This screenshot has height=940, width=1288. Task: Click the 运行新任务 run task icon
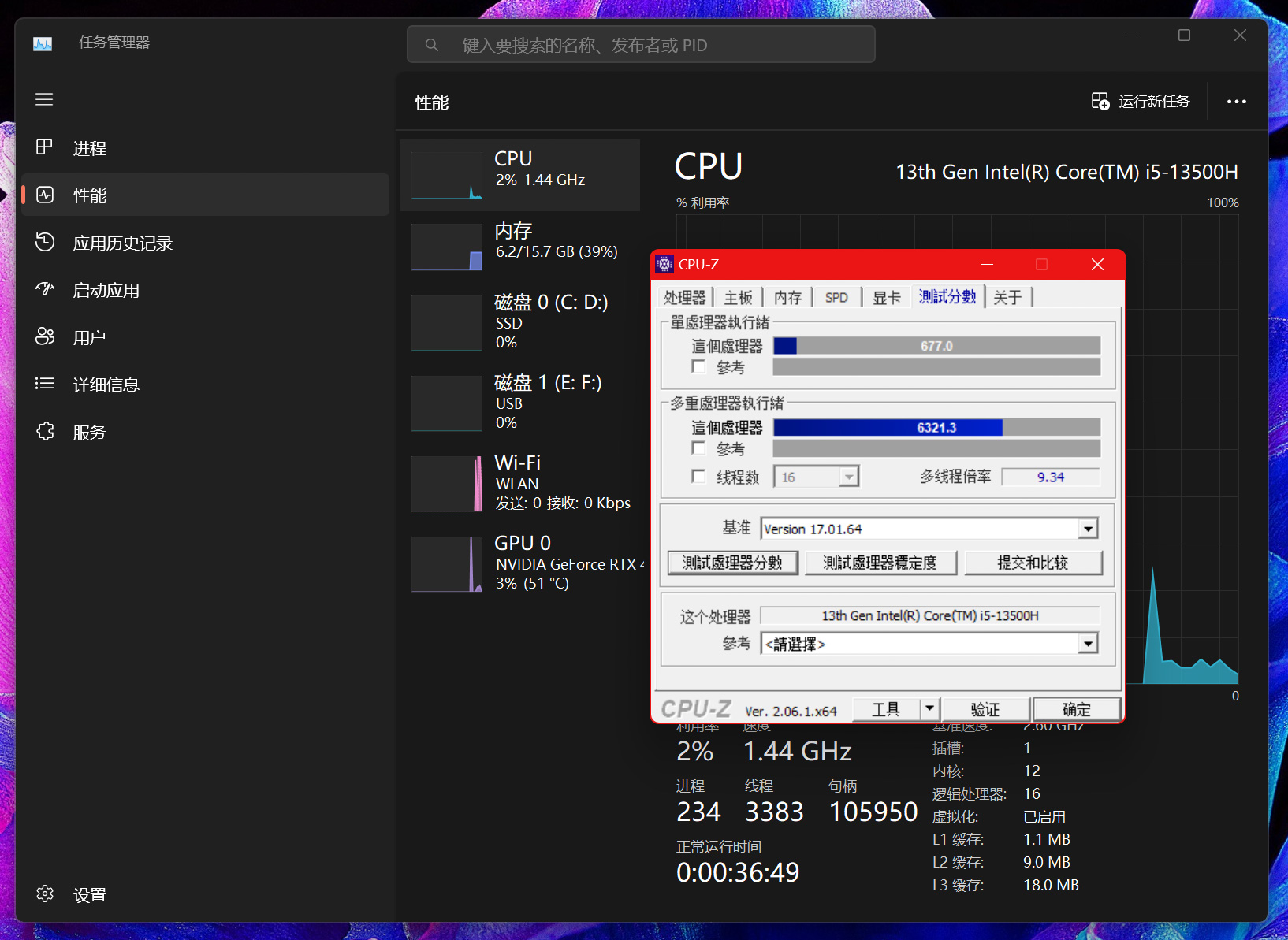click(x=1100, y=101)
